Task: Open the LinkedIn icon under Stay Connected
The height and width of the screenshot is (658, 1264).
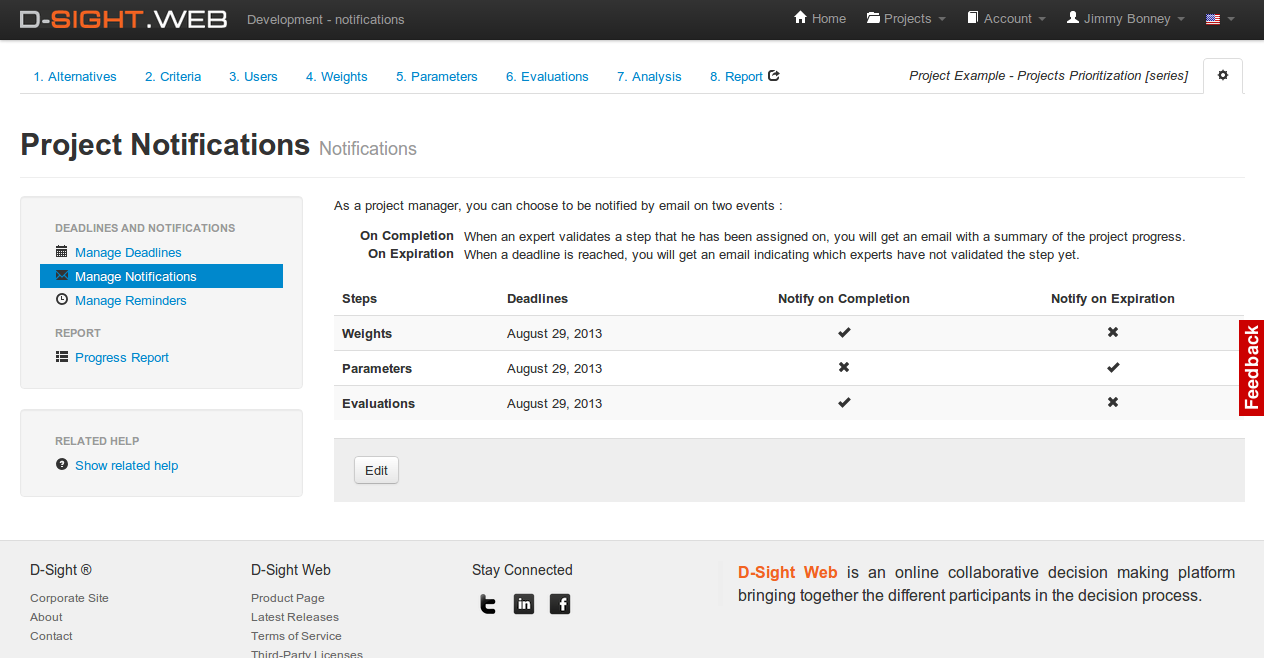Action: point(524,604)
